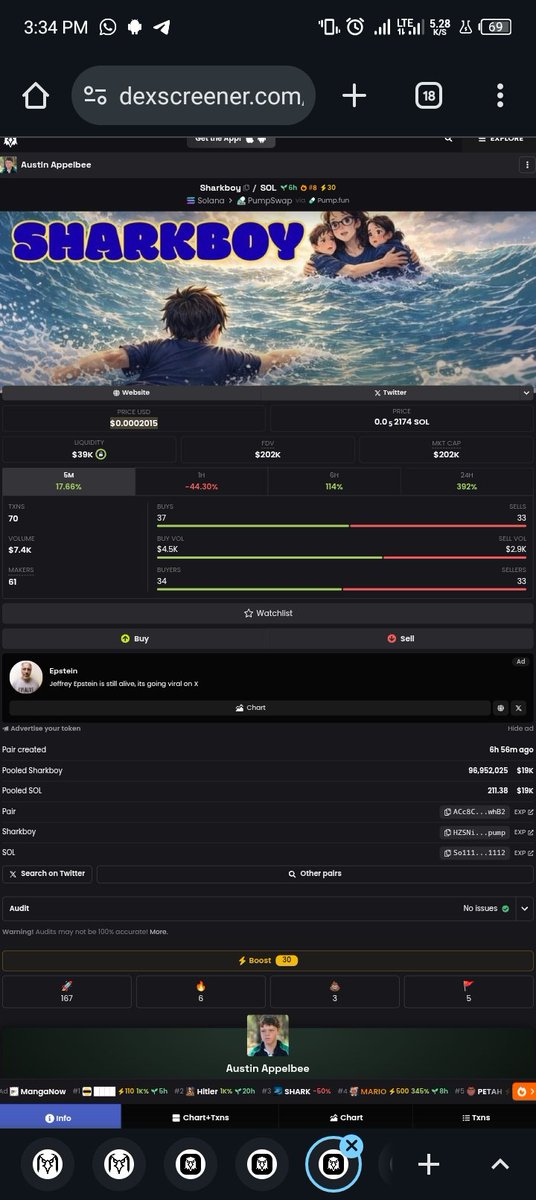
Task: Copy the Sharkboy token name icon
Action: tap(247, 188)
